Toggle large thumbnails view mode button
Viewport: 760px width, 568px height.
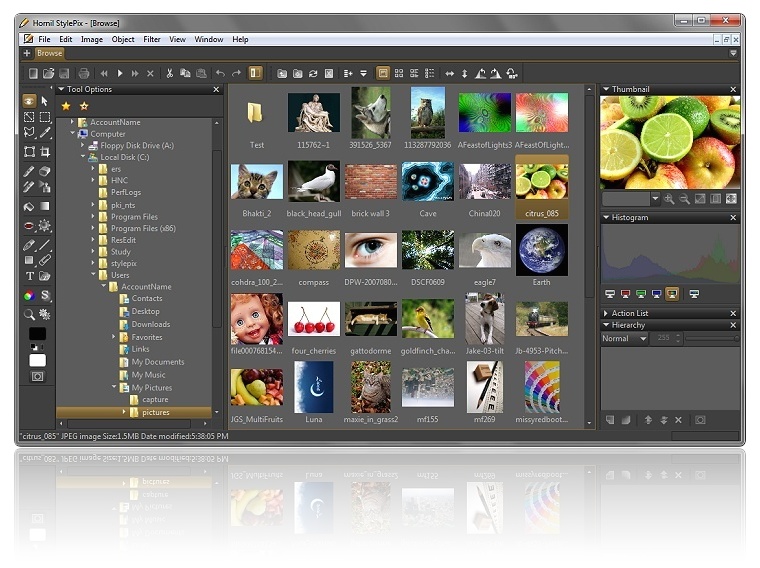click(x=383, y=73)
